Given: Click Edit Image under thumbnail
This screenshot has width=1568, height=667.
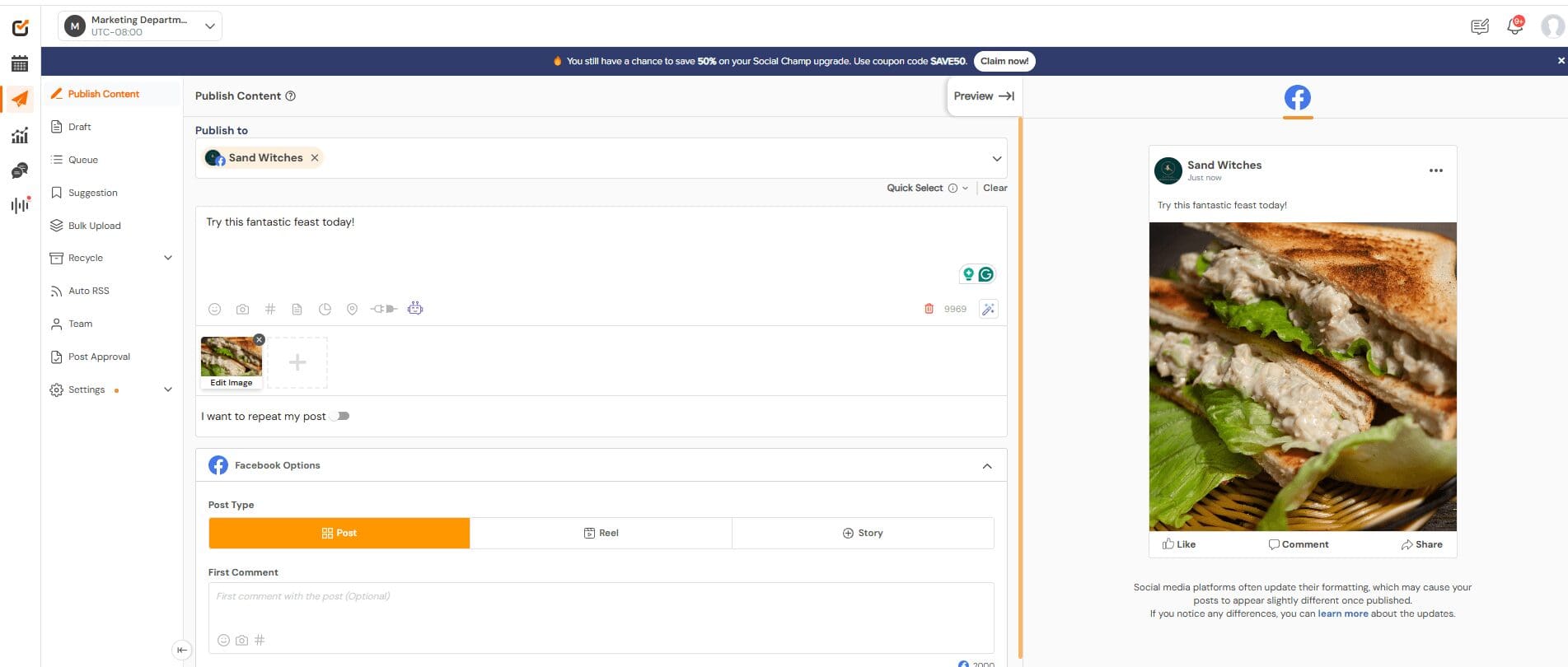Looking at the screenshot, I should 232,383.
